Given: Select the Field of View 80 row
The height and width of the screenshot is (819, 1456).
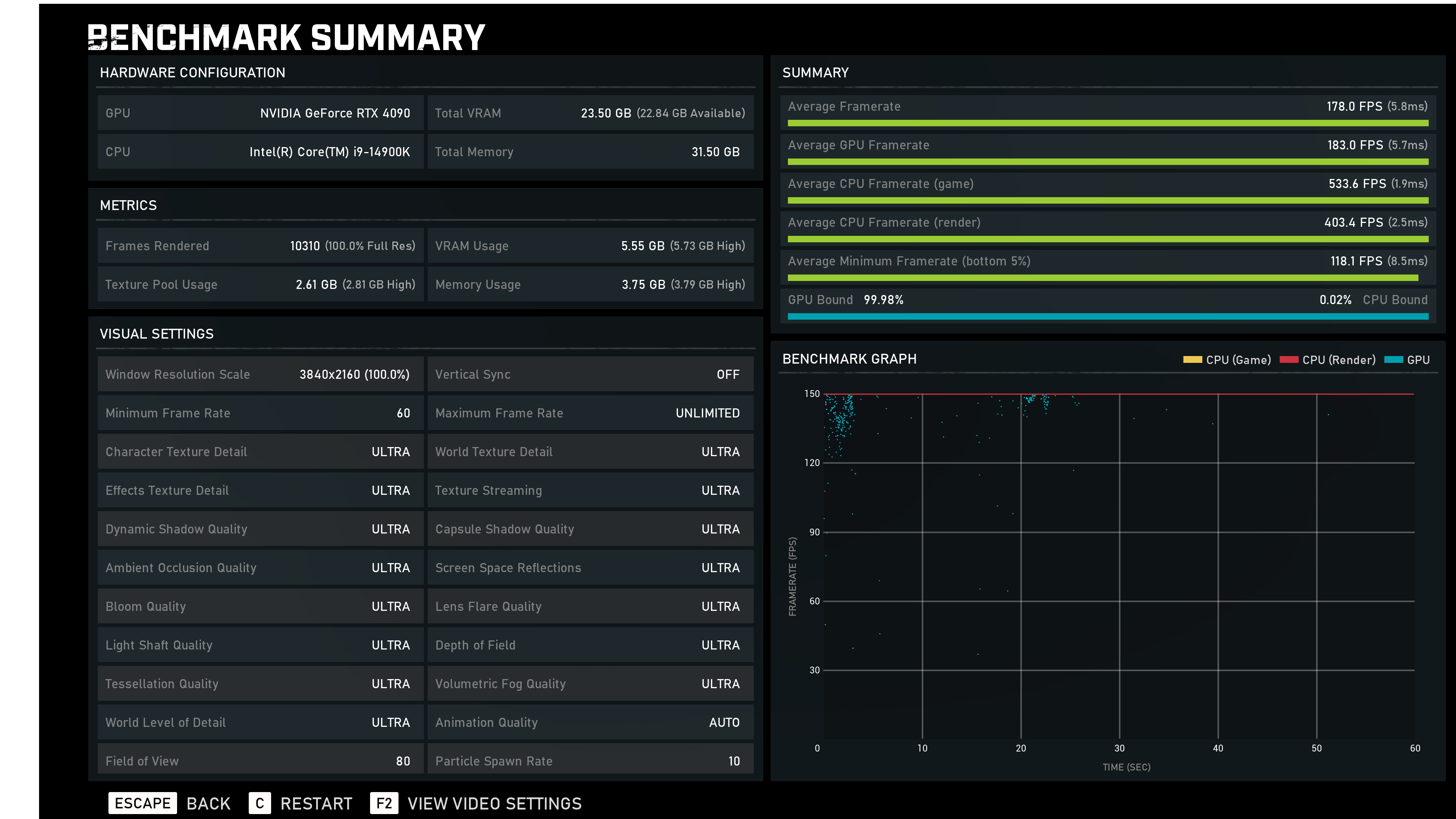Looking at the screenshot, I should [260, 759].
